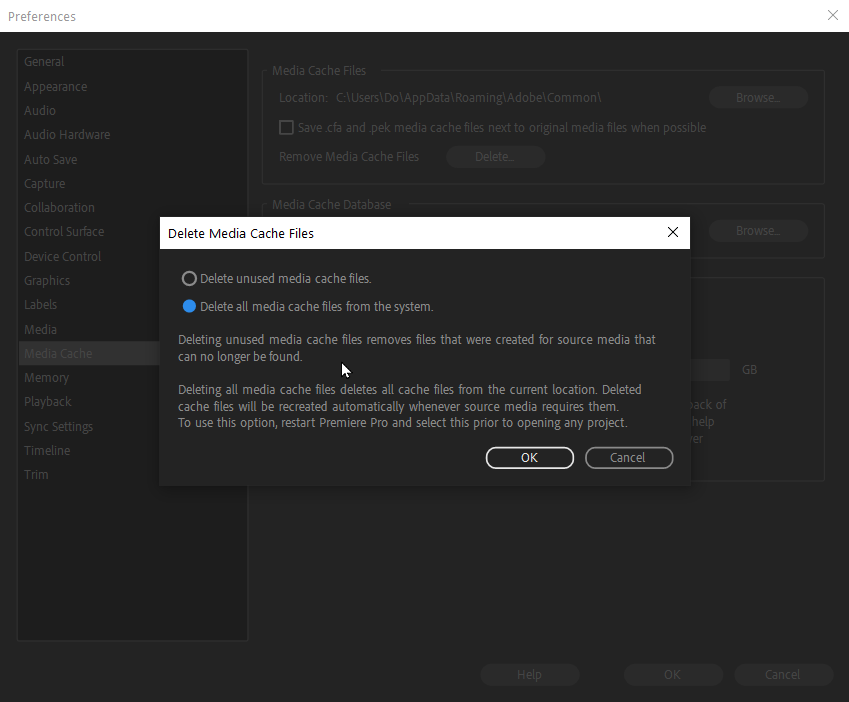Select the Timeline preferences category
The height and width of the screenshot is (702, 849).
[47, 450]
